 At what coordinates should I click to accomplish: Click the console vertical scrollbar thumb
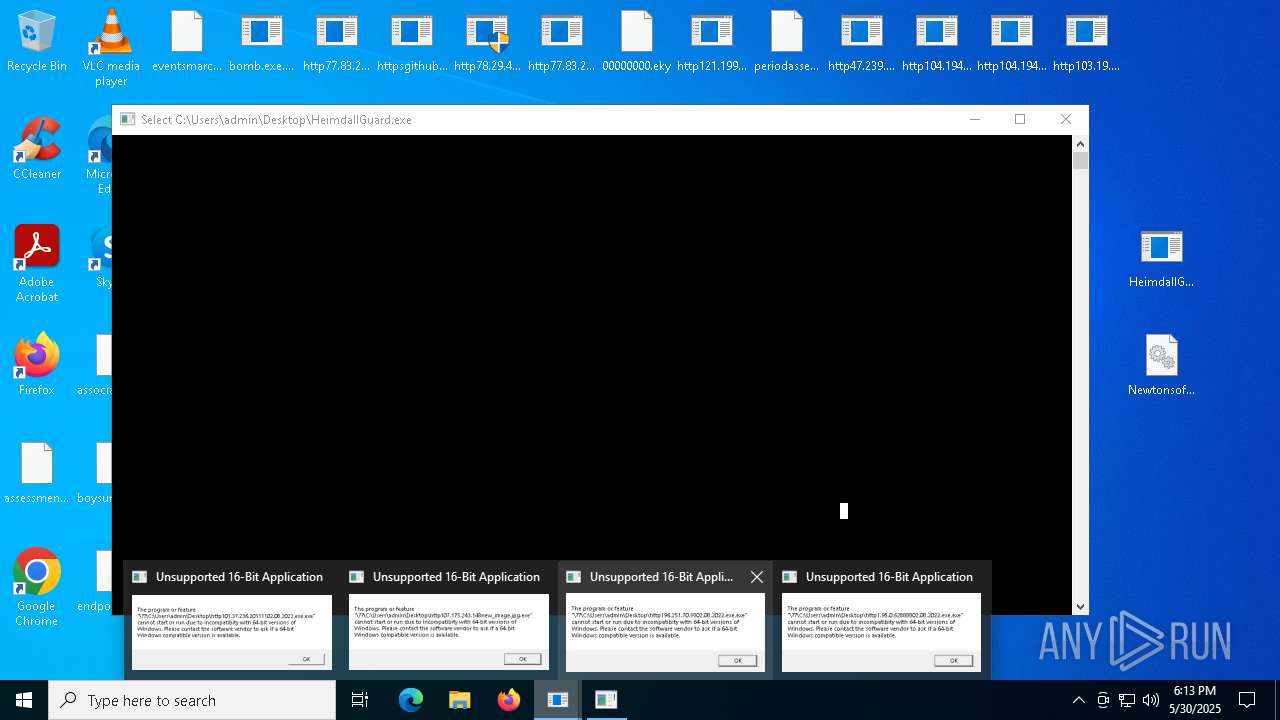pos(1080,161)
